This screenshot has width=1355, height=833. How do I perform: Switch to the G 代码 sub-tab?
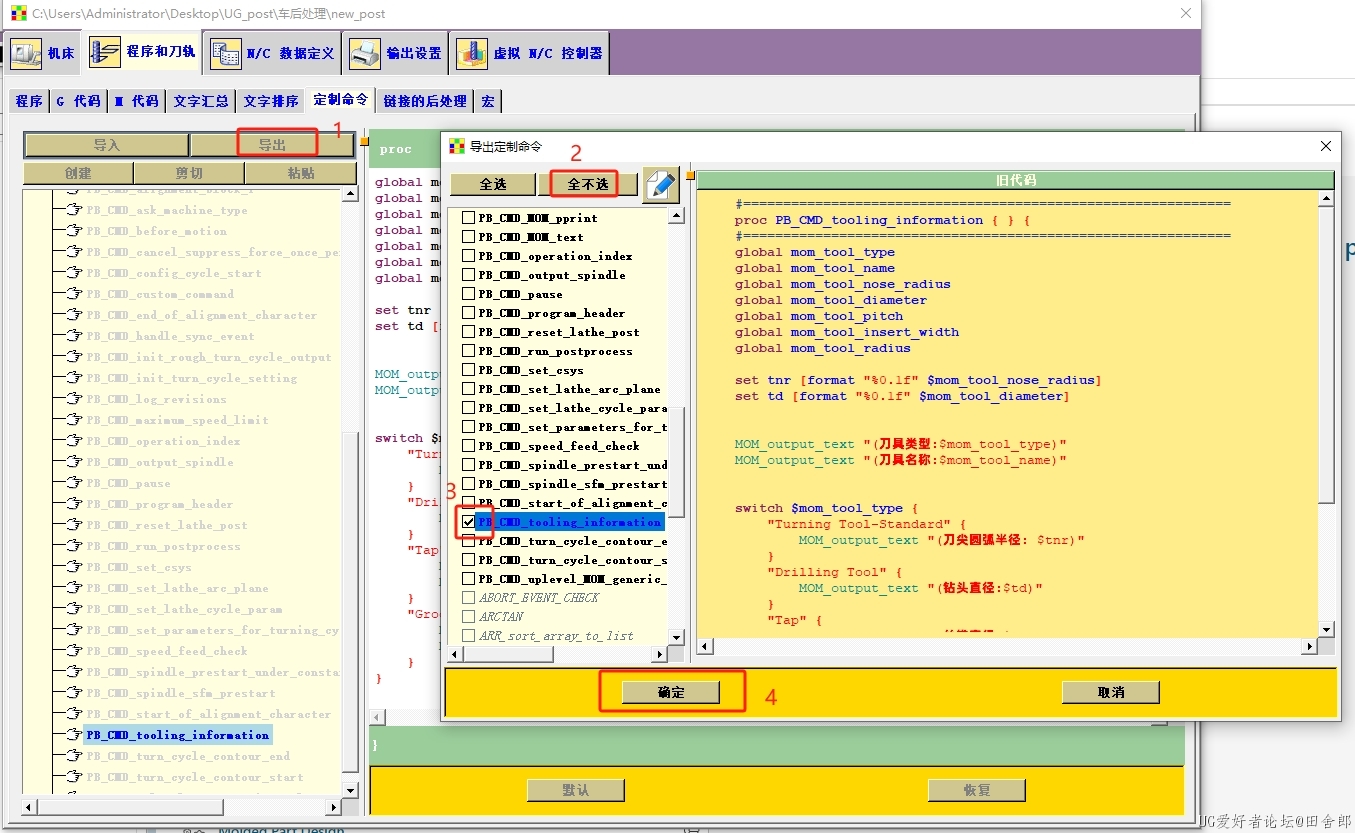(78, 101)
